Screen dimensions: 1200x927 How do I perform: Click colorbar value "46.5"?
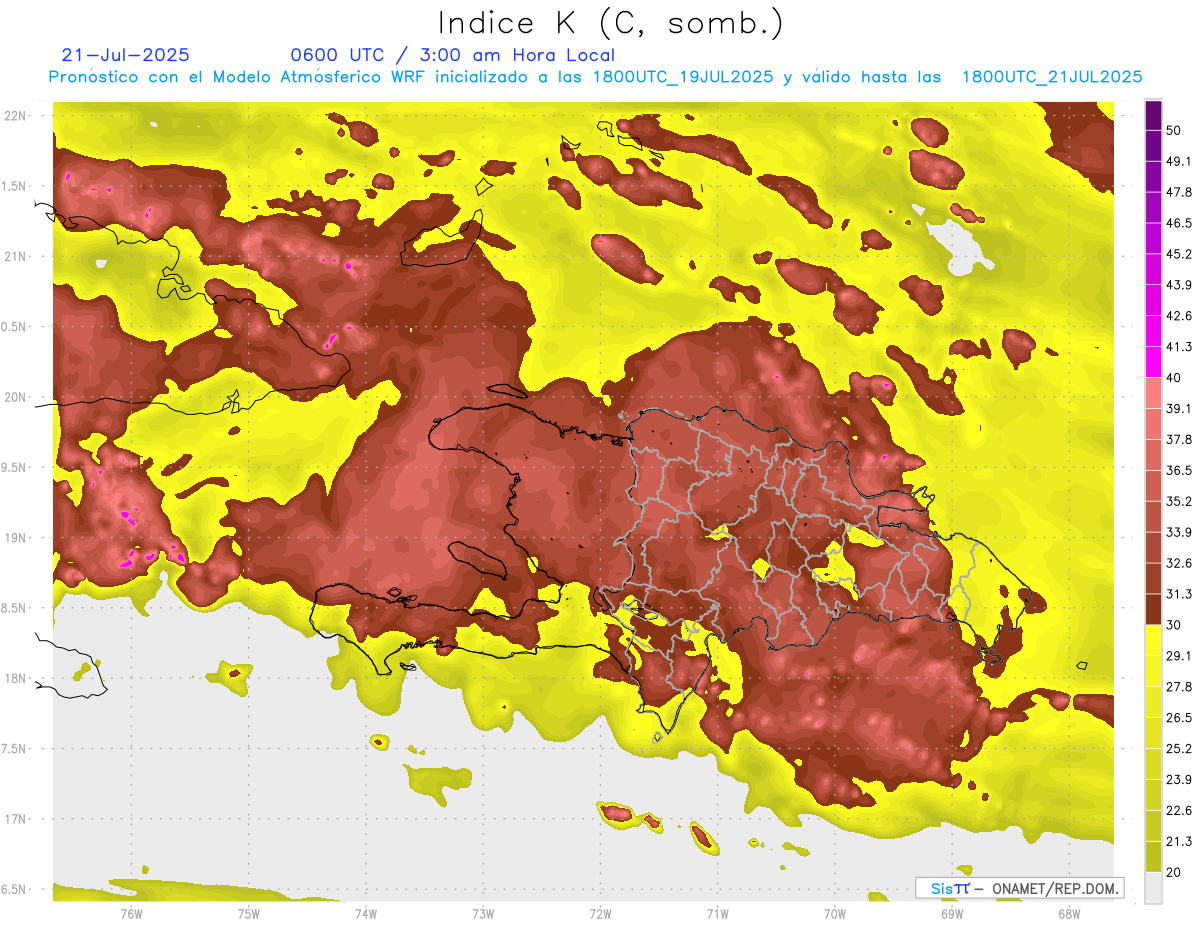1179,222
